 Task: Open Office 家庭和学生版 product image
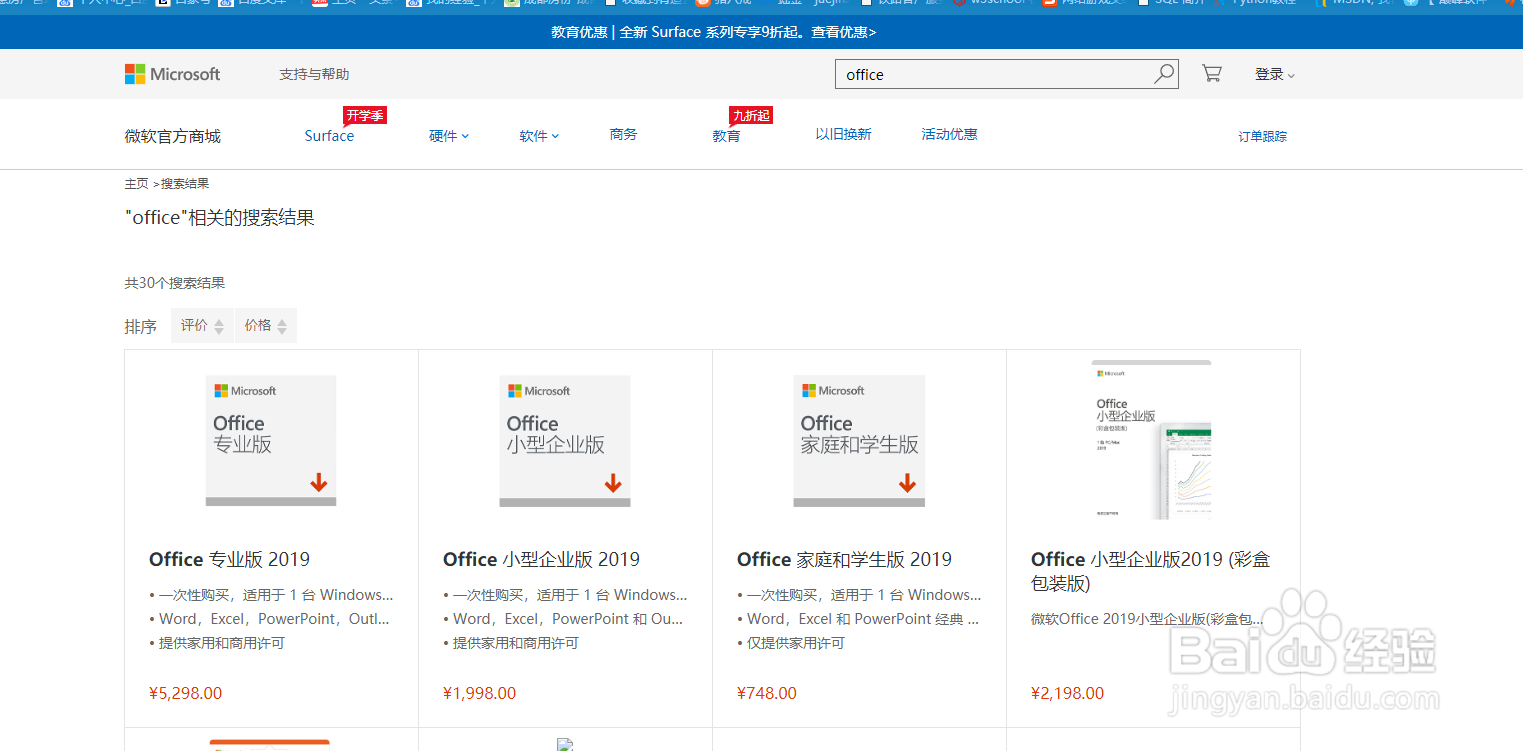[x=859, y=441]
